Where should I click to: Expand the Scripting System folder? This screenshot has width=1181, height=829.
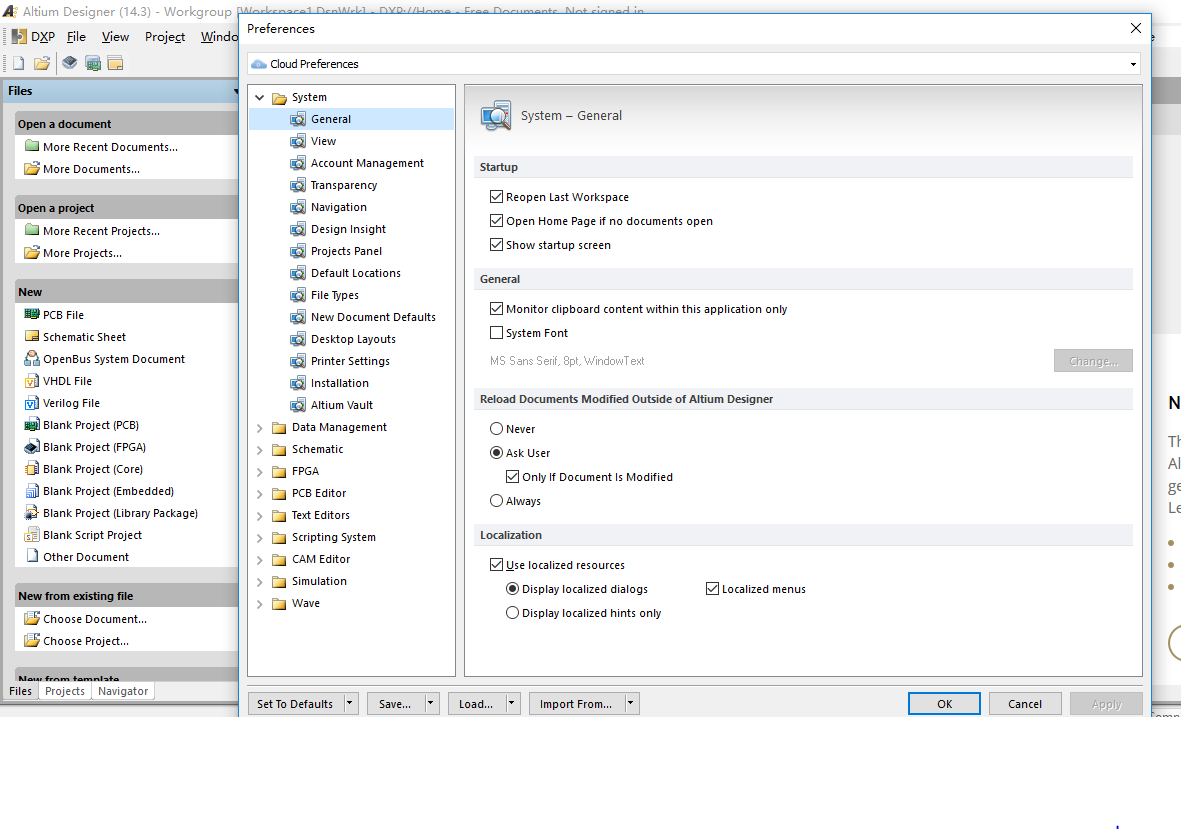(x=260, y=538)
